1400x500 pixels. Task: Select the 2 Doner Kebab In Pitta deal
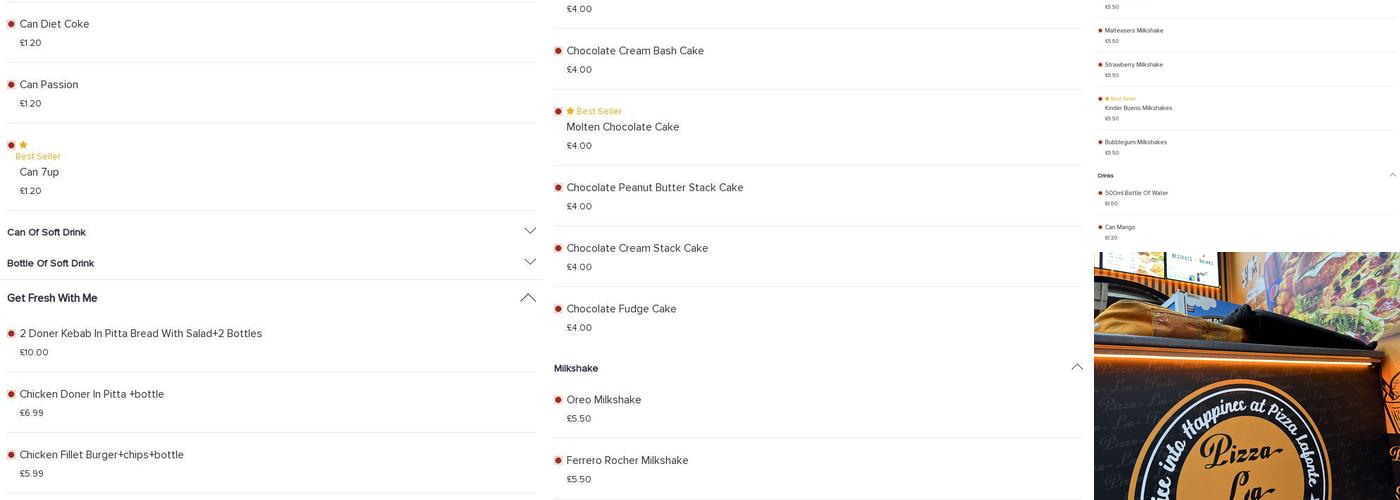pos(140,334)
